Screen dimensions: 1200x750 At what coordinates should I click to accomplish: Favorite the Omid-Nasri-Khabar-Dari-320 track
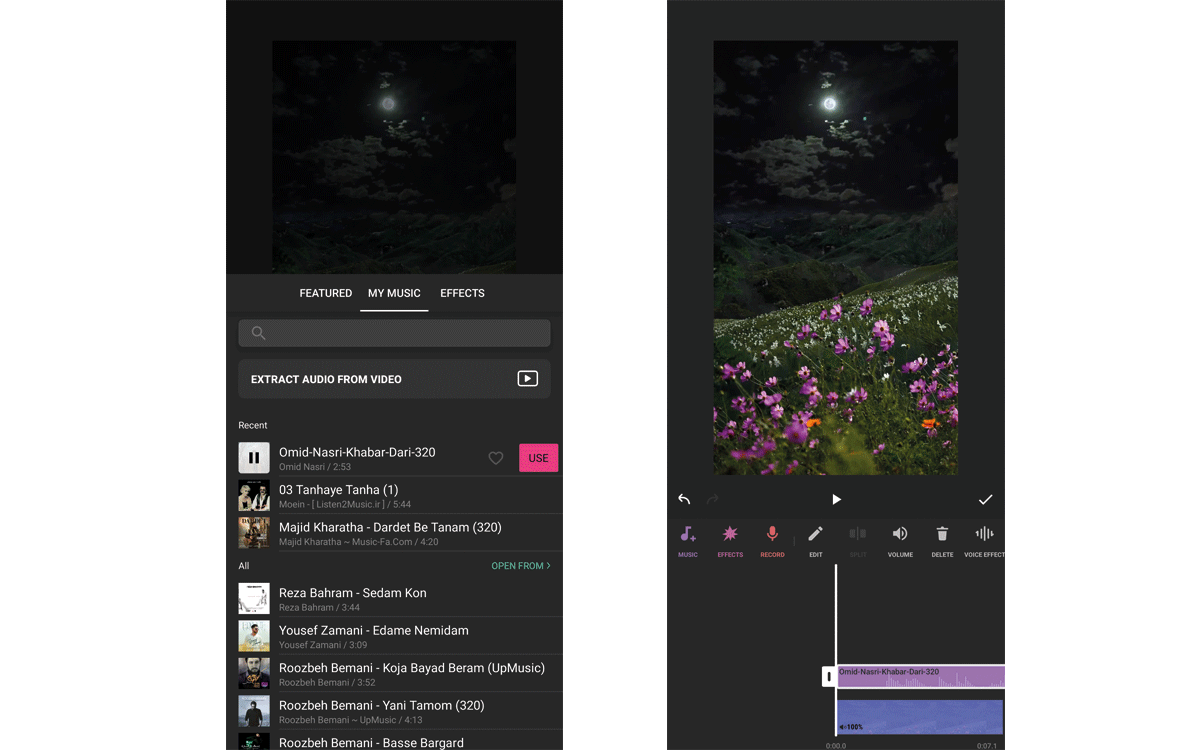click(495, 458)
